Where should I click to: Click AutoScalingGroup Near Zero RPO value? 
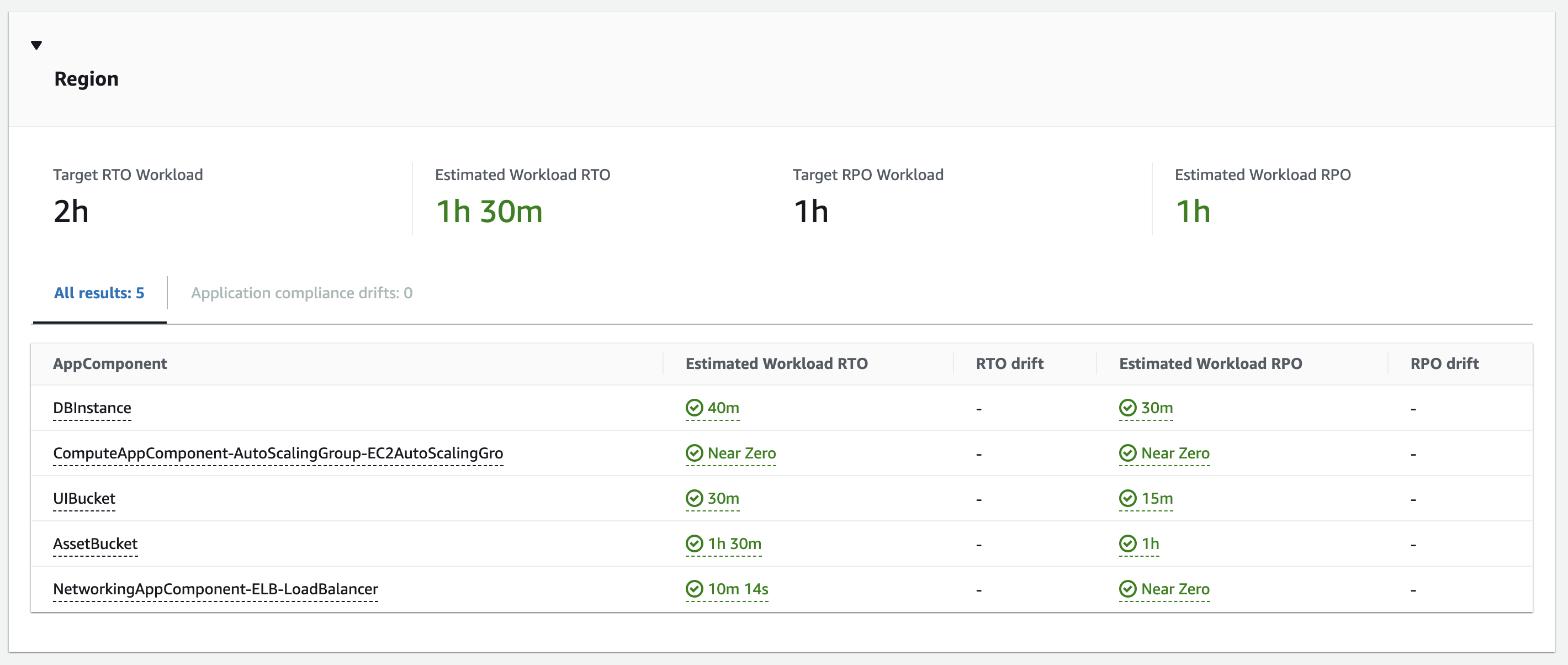pyautogui.click(x=1175, y=453)
